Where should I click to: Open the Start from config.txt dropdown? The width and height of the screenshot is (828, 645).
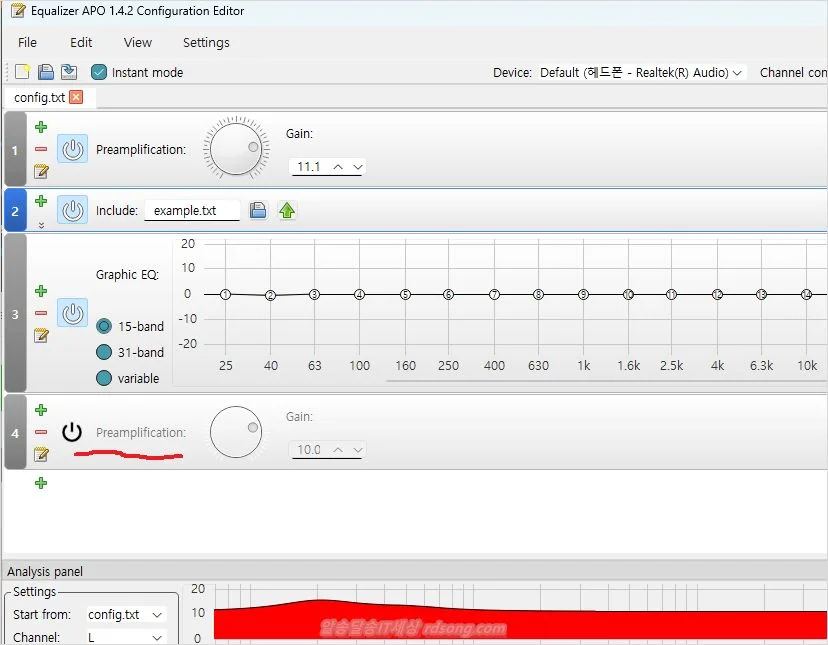pyautogui.click(x=125, y=614)
